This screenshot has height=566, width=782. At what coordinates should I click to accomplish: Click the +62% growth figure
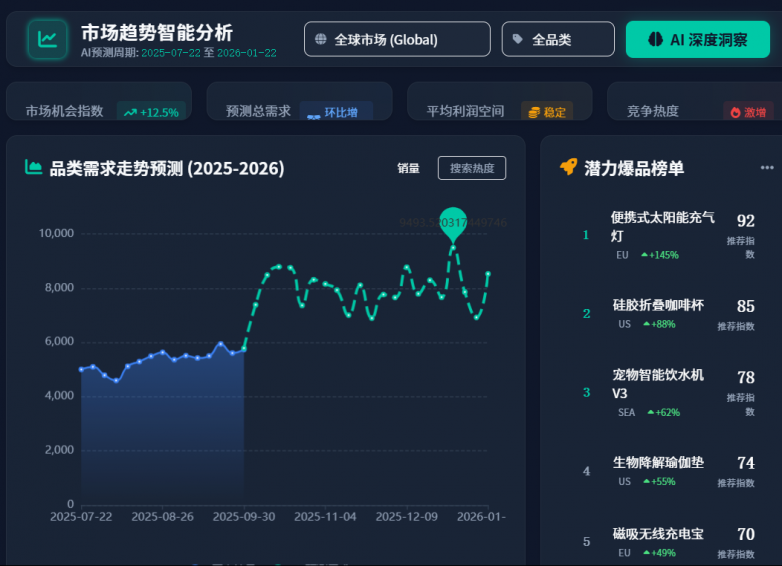click(x=664, y=412)
